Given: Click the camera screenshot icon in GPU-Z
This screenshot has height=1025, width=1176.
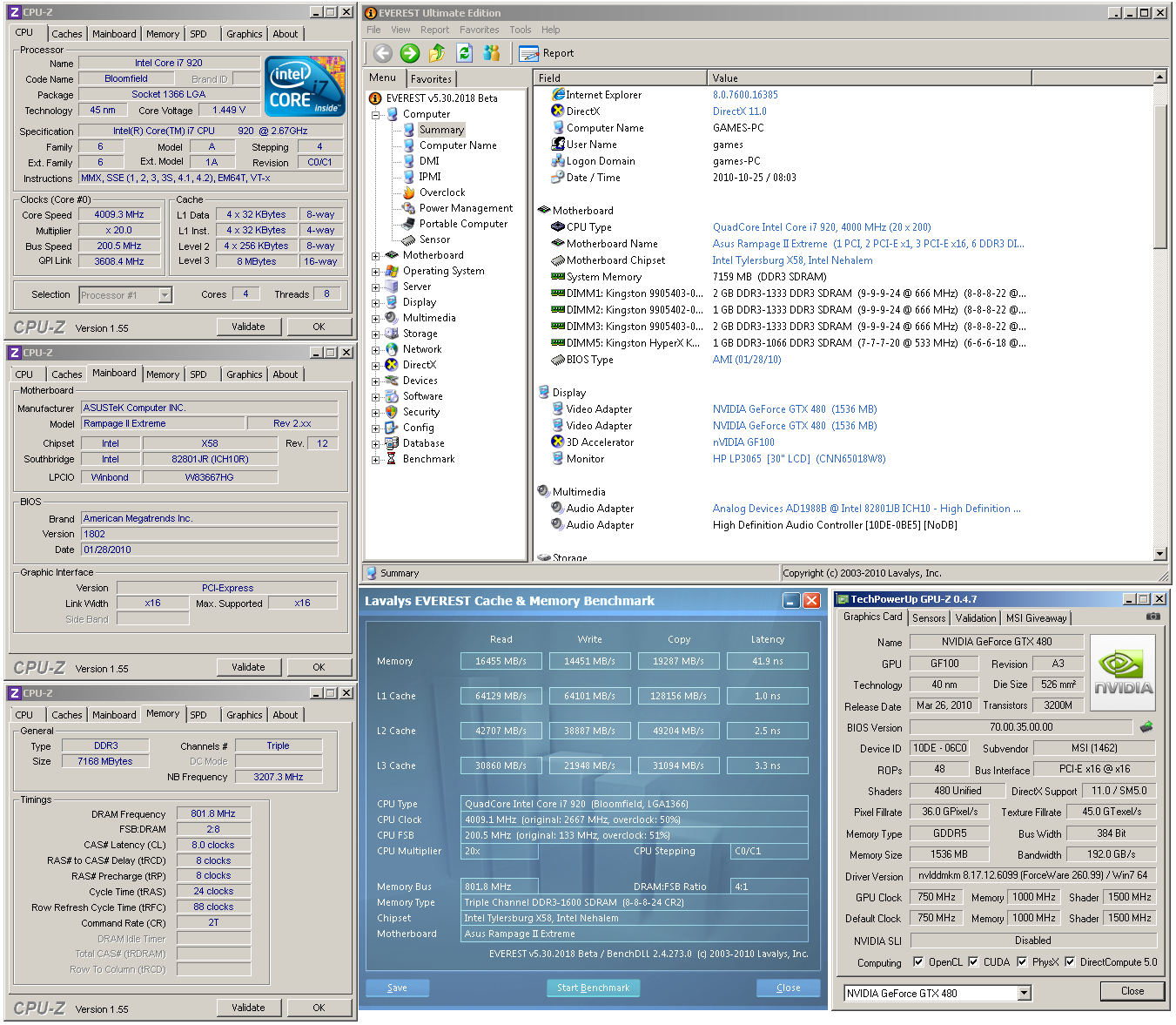Looking at the screenshot, I should click(1153, 617).
